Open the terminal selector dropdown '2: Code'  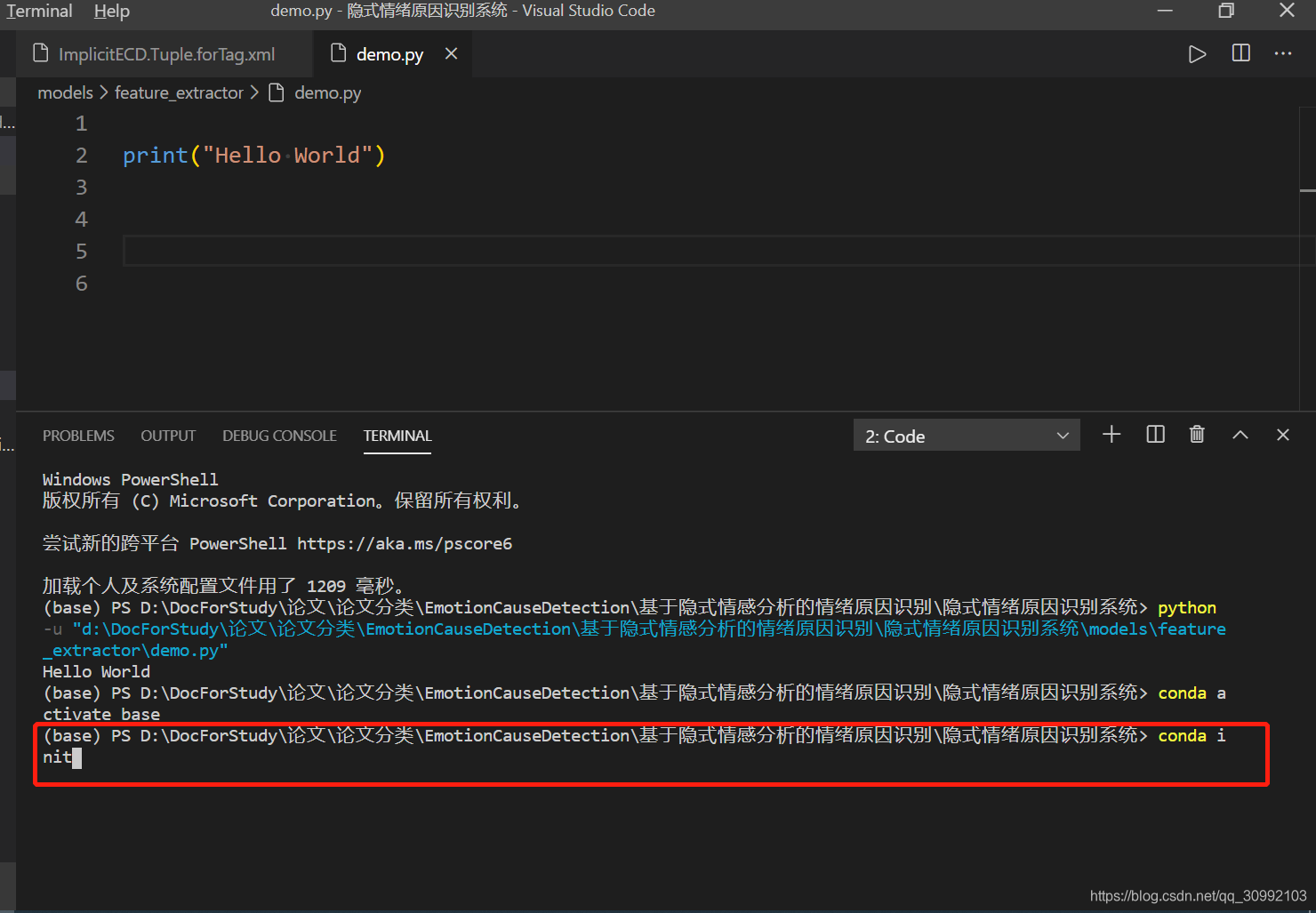point(967,435)
